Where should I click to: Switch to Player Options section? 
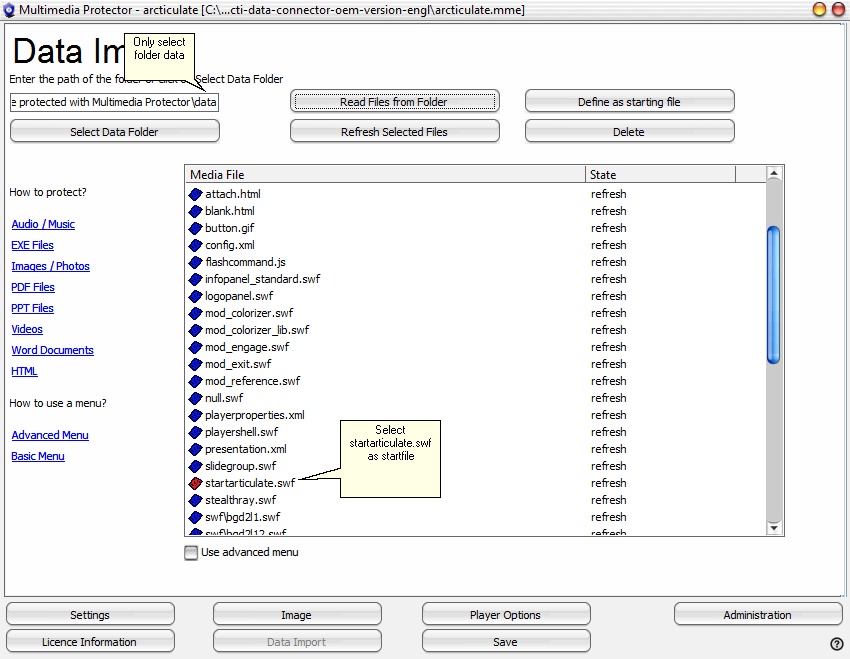point(505,615)
